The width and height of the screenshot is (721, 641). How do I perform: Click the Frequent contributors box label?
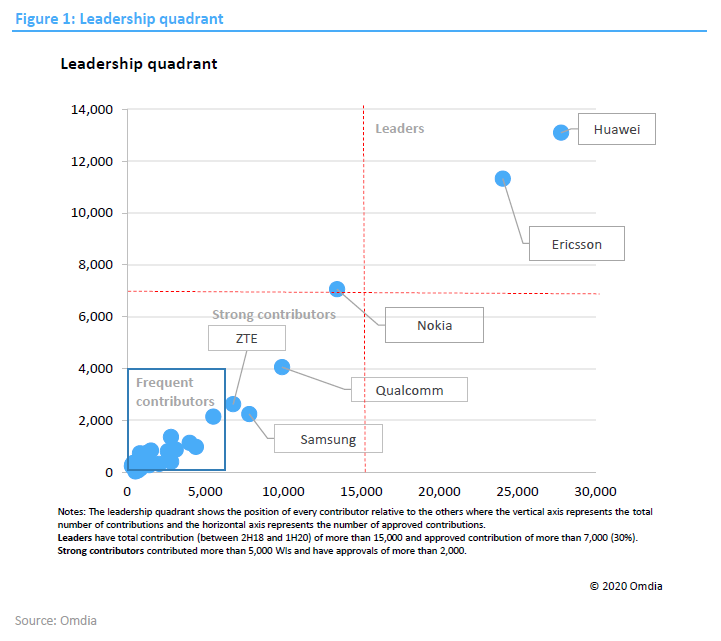(175, 392)
